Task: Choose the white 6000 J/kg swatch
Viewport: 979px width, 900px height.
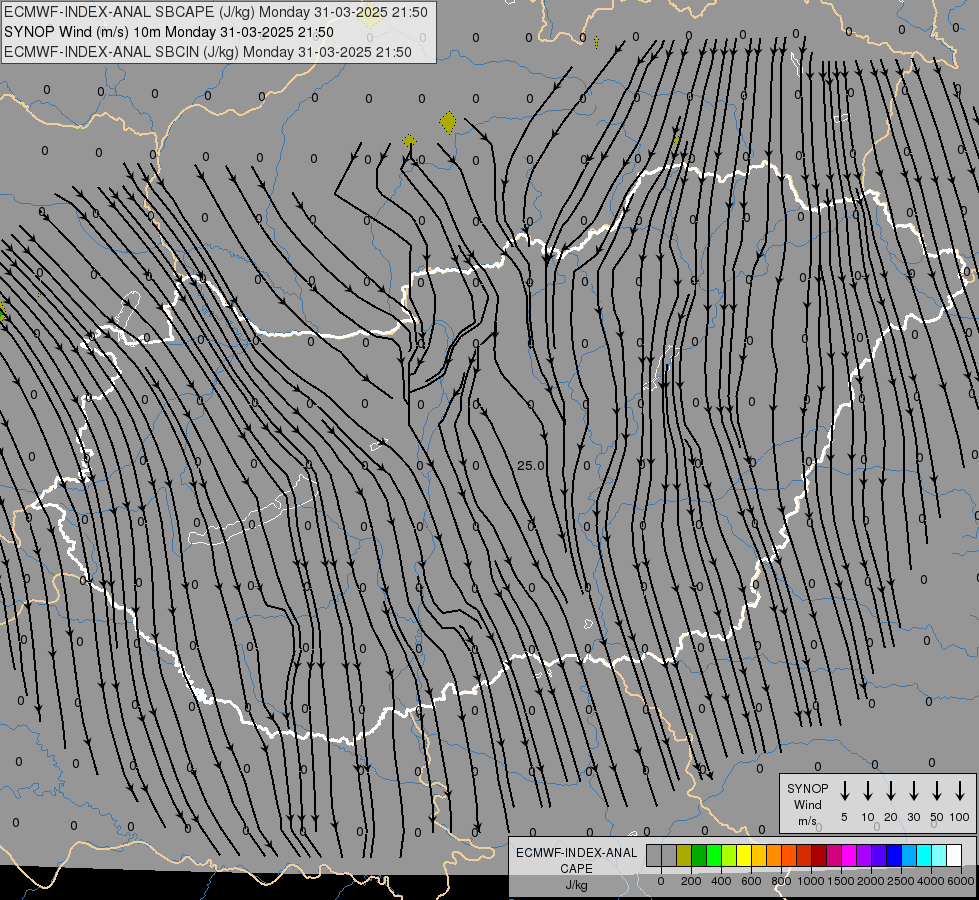Action: pos(953,856)
